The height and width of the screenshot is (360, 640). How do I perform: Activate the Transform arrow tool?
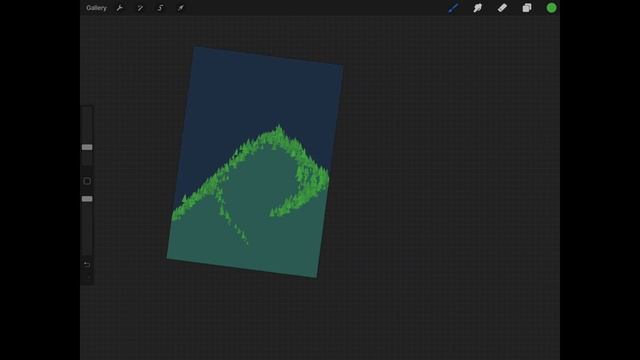click(180, 8)
